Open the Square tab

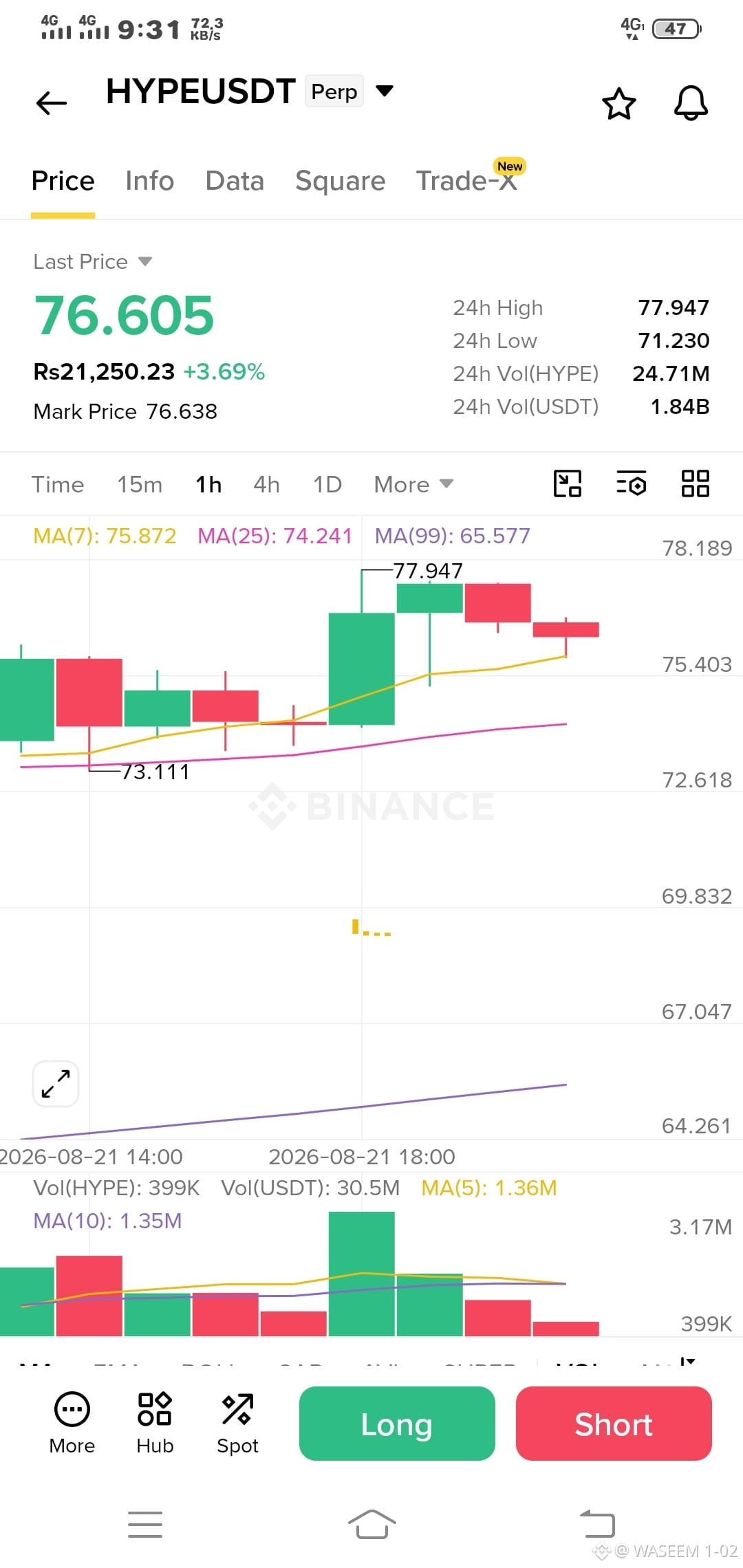(340, 181)
